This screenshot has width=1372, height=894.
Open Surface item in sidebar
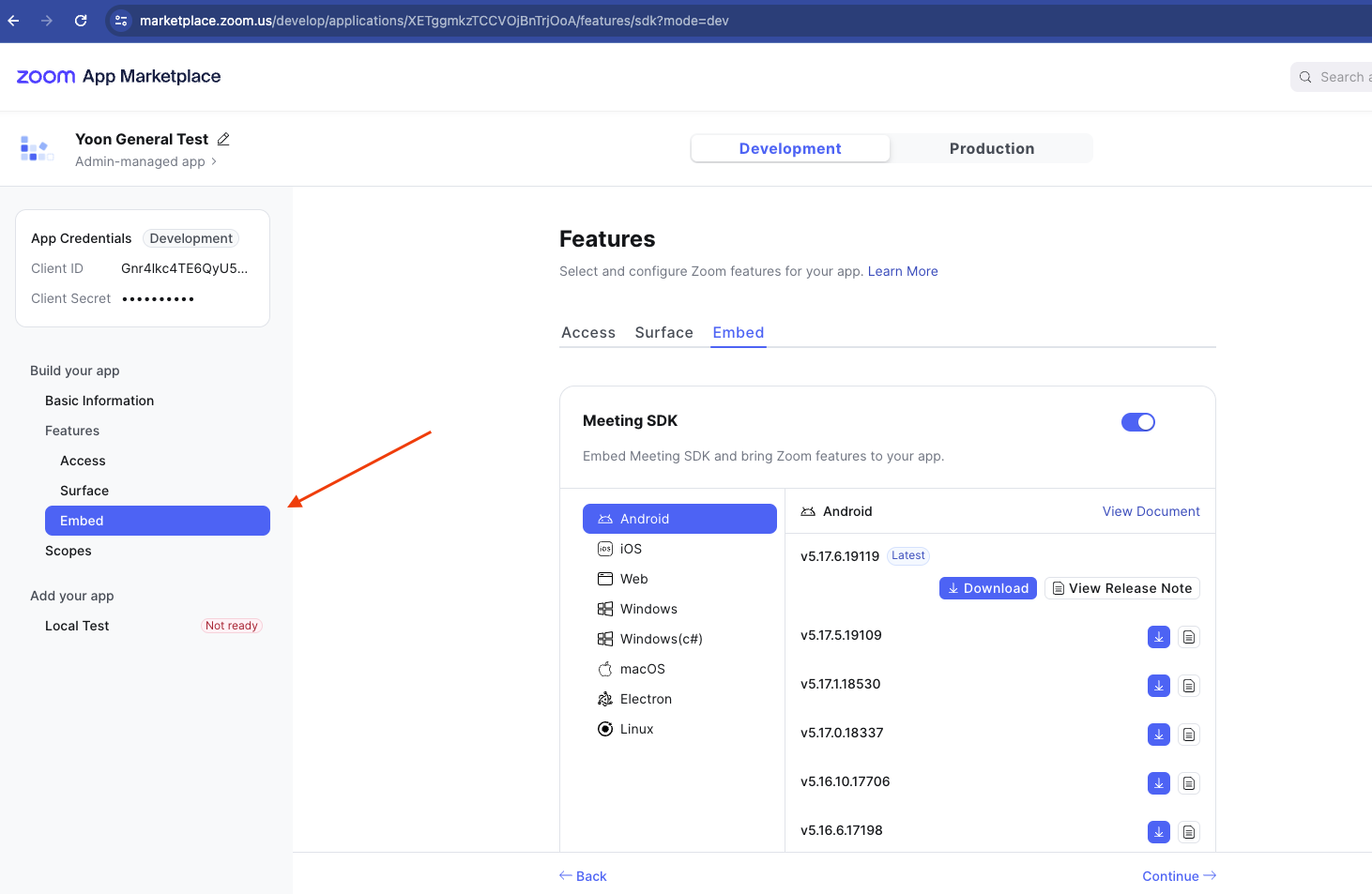84,491
